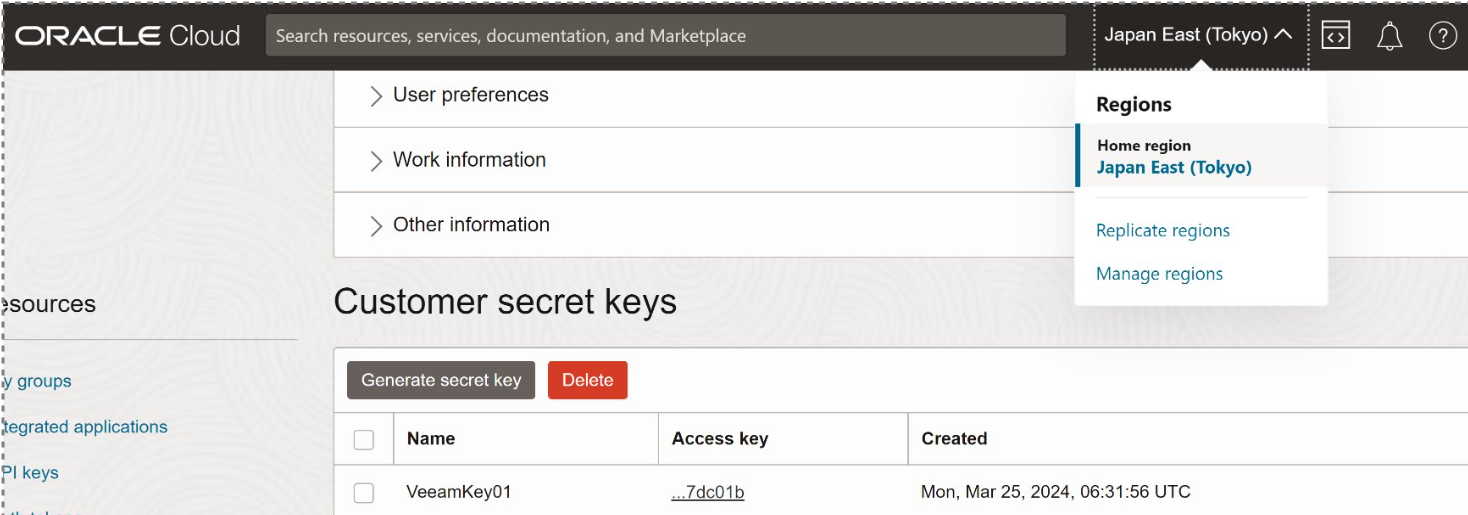Click the Generate secret key button
The width and height of the screenshot is (1468, 515).
[x=441, y=380]
